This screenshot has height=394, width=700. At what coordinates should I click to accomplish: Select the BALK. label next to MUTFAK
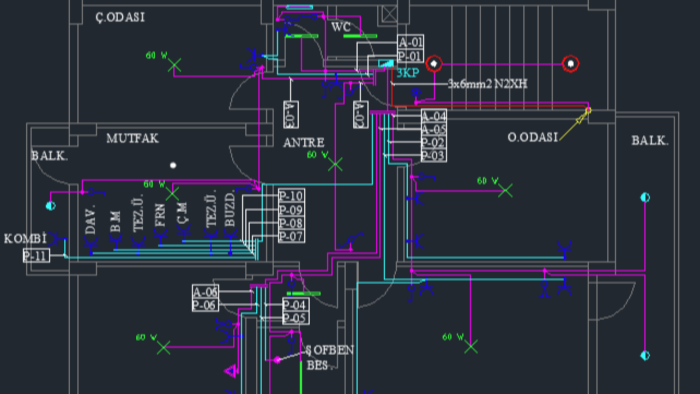[x=49, y=156]
